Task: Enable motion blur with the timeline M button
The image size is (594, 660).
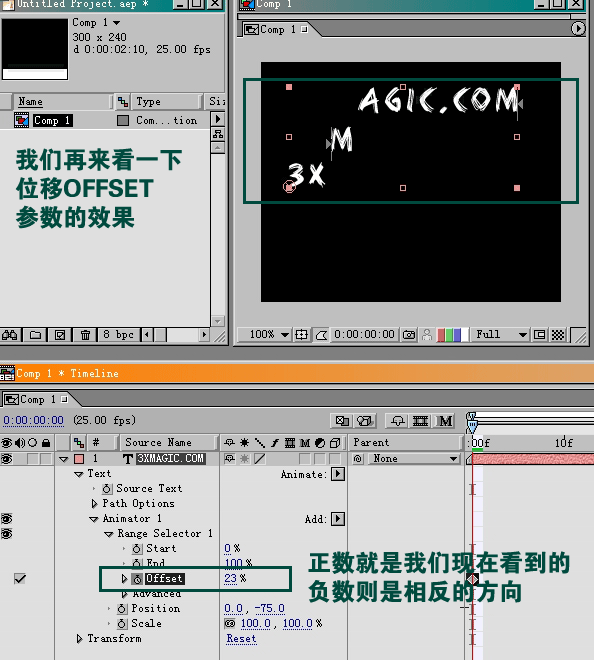Action: coord(445,421)
